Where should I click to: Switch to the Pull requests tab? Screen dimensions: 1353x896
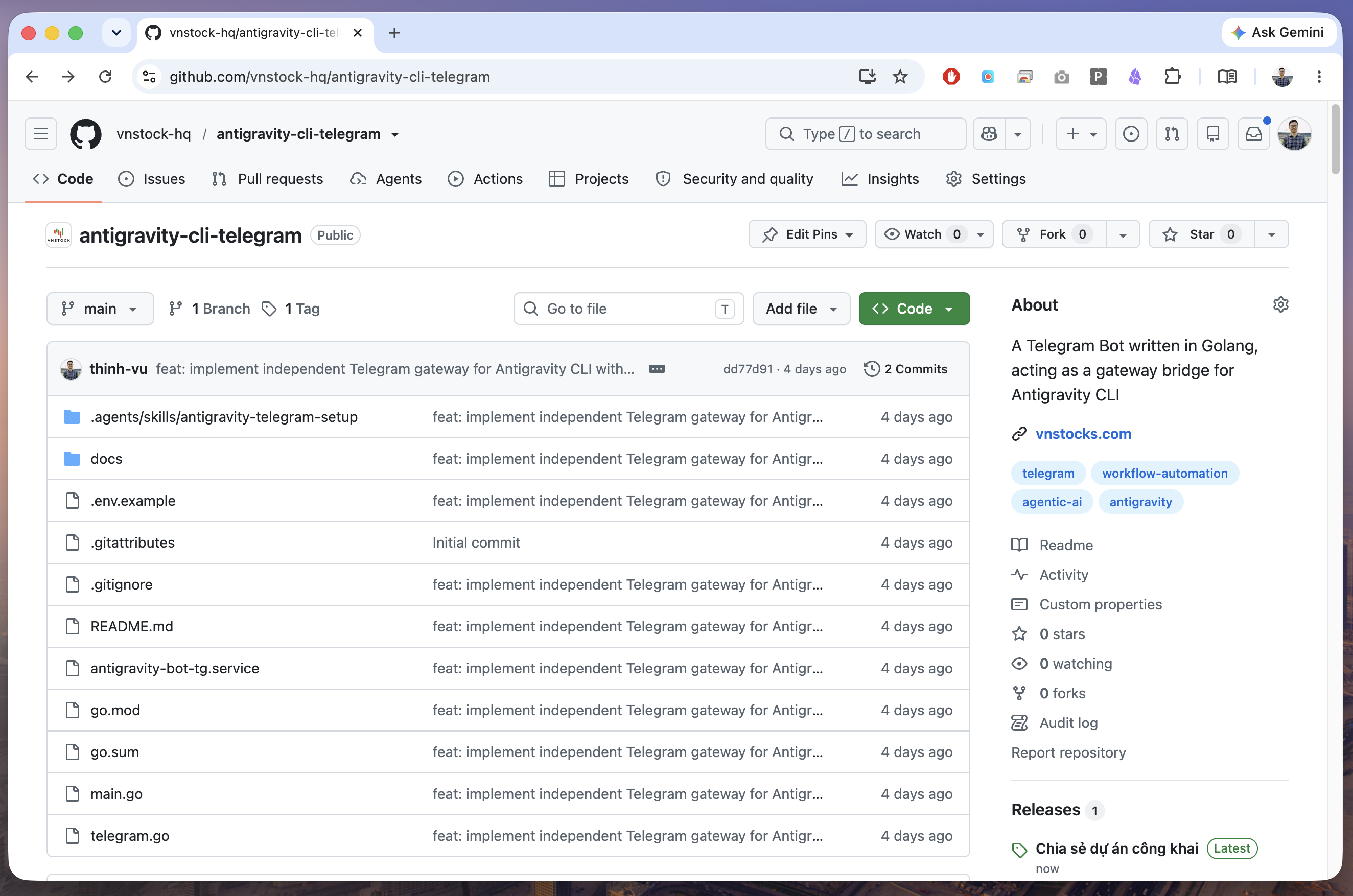(267, 179)
